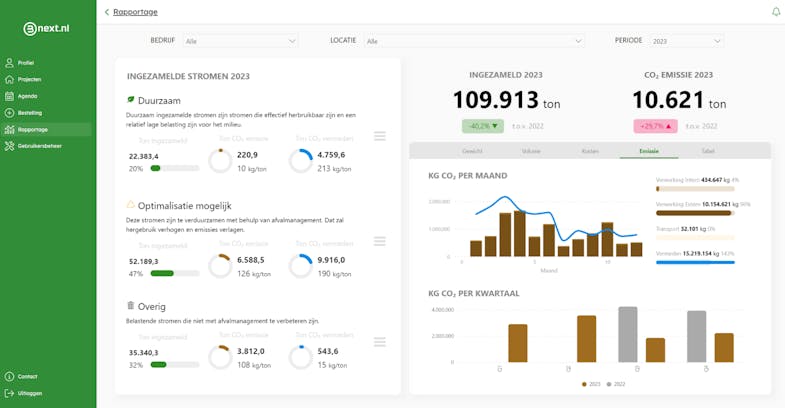Open the hamburger menu beside Overig stats
The height and width of the screenshot is (408, 785).
(380, 342)
